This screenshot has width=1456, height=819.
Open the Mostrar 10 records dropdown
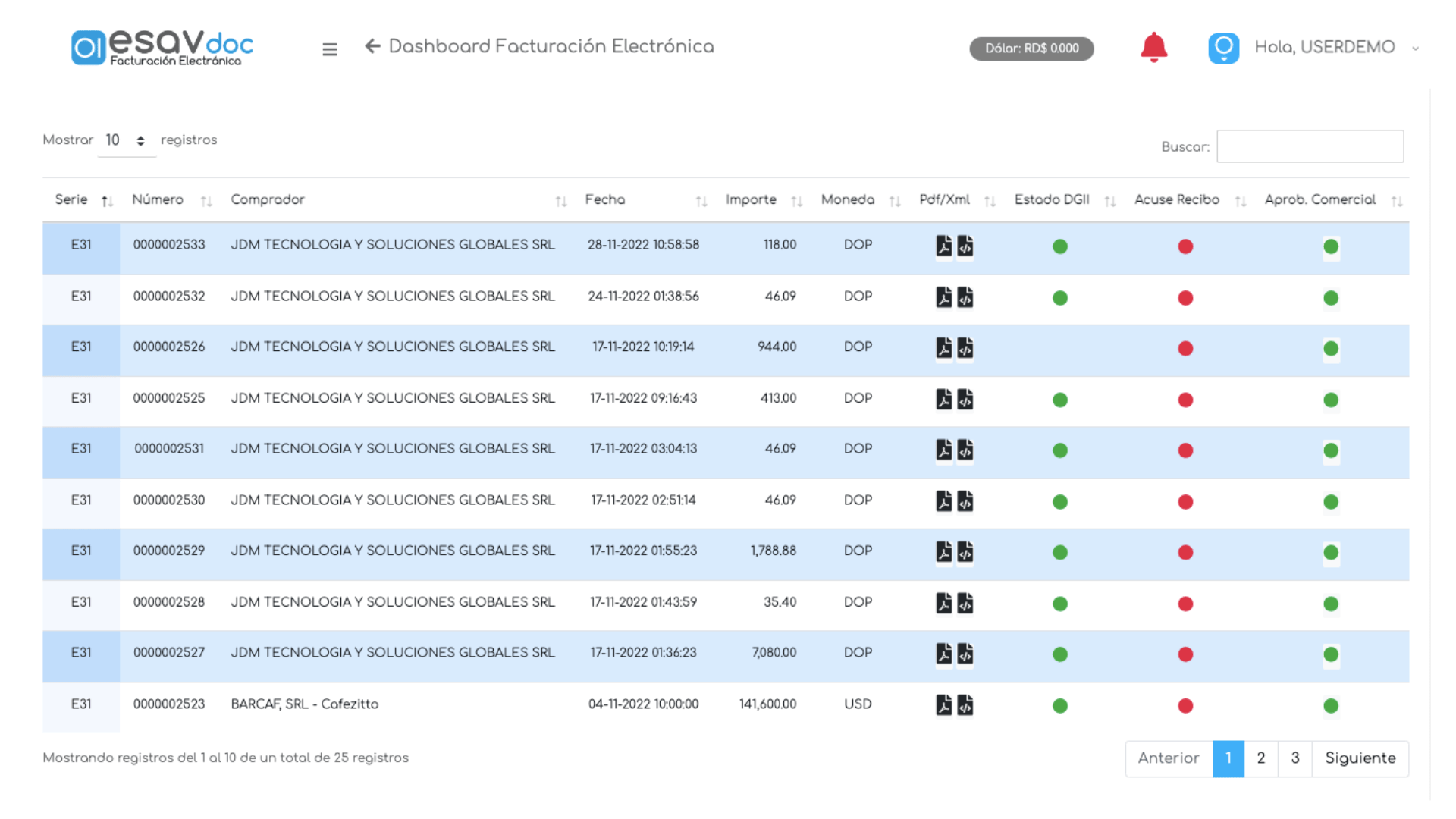pos(126,140)
